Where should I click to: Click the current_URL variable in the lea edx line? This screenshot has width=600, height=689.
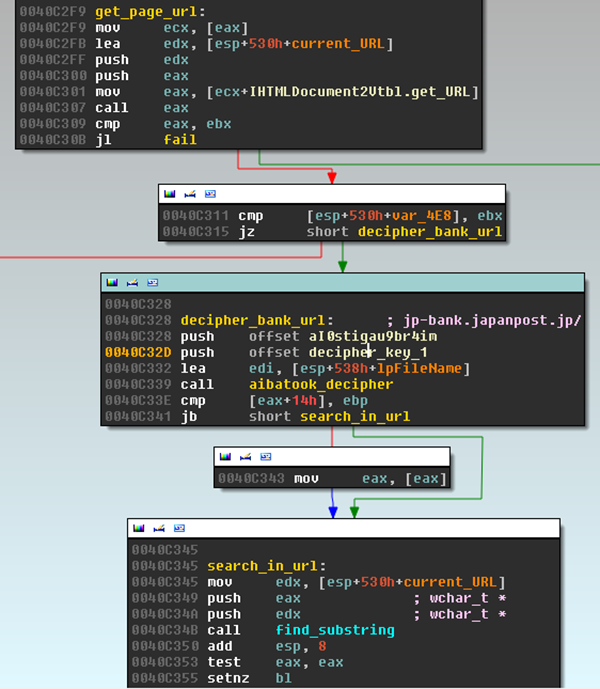point(338,44)
